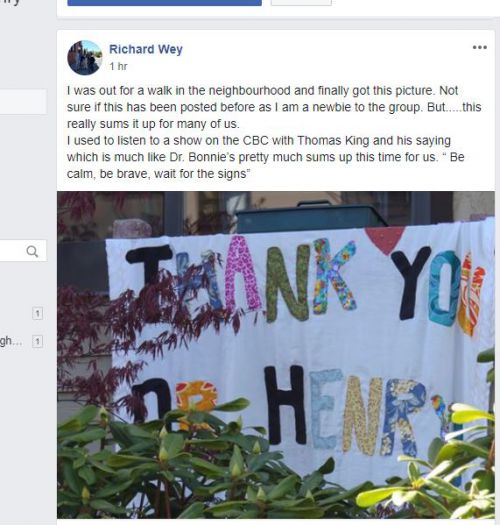Visit Richard Wey's profile via name link
The width and height of the screenshot is (500, 525).
pos(146,49)
